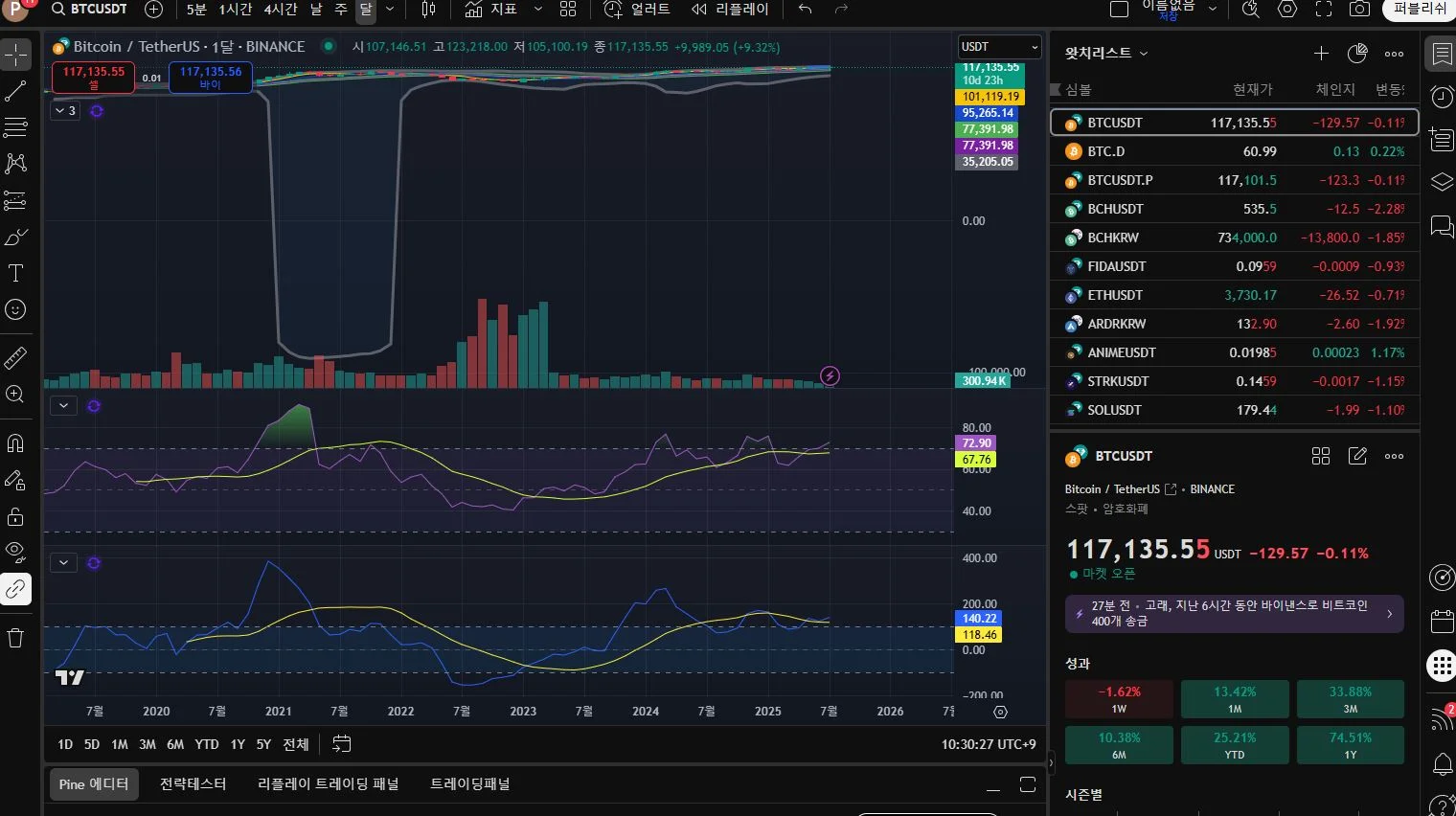The height and width of the screenshot is (816, 1456).
Task: Open the object tree layers icon
Action: click(x=1442, y=182)
